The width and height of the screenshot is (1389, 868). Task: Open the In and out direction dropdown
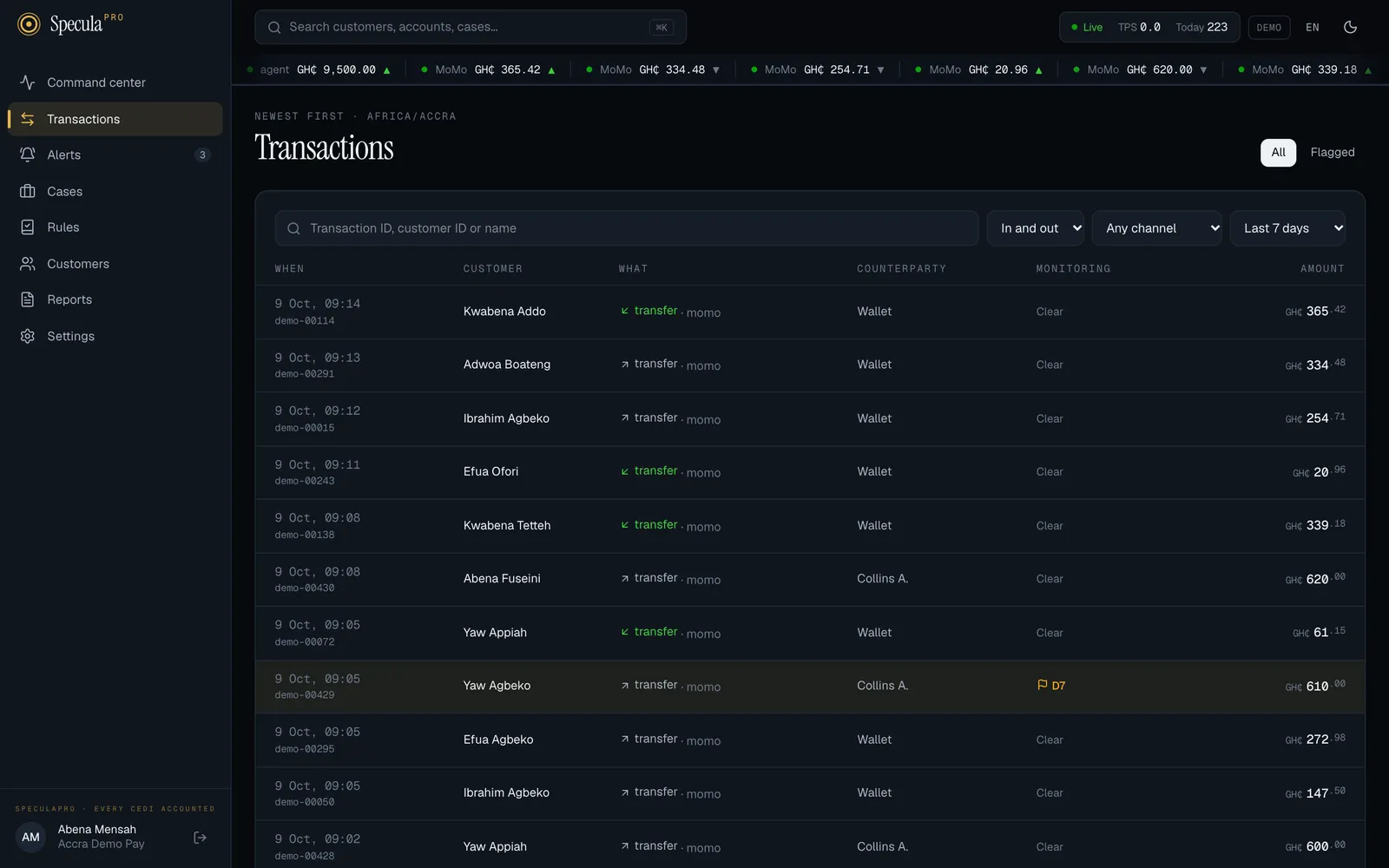click(1036, 228)
